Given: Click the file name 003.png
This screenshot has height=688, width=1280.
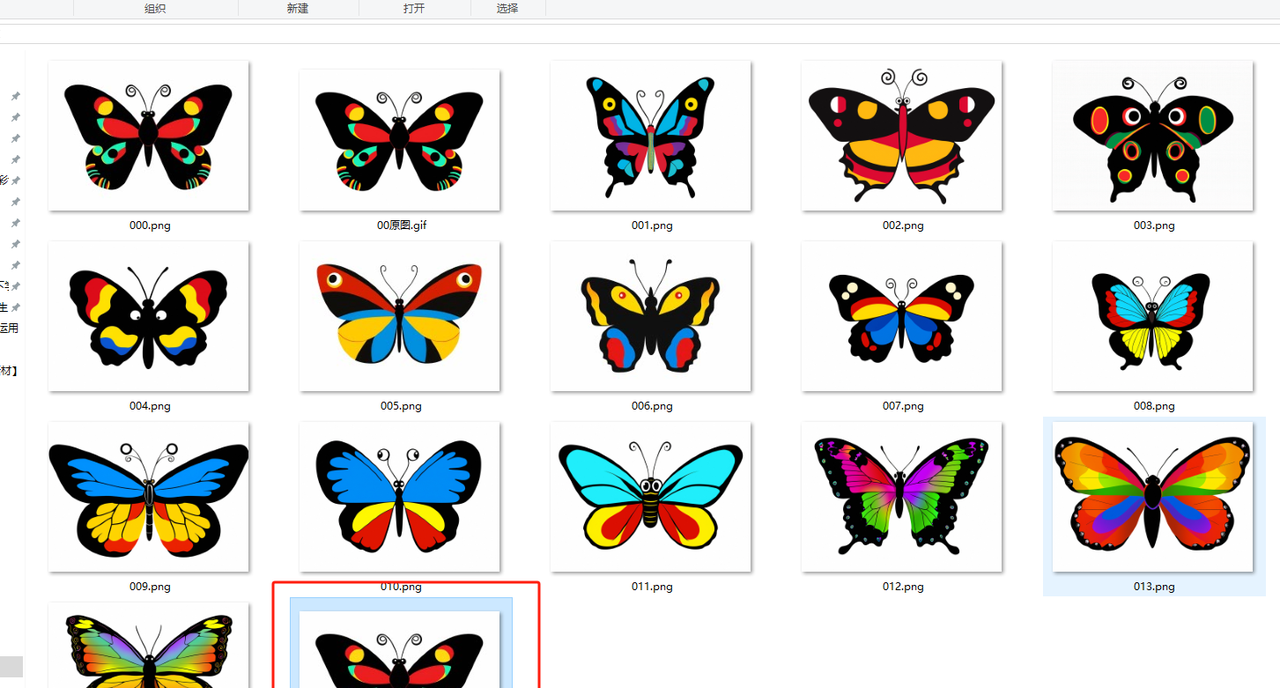Looking at the screenshot, I should point(1154,225).
